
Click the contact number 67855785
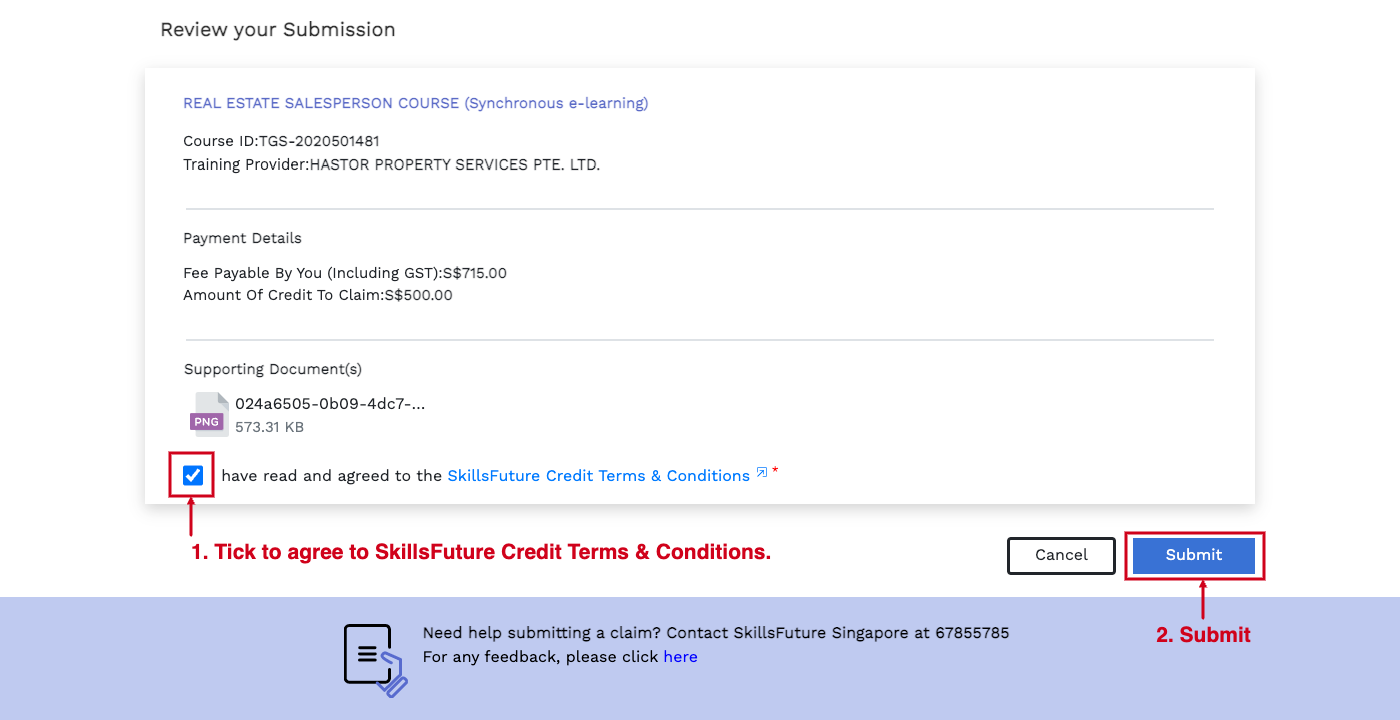(972, 633)
